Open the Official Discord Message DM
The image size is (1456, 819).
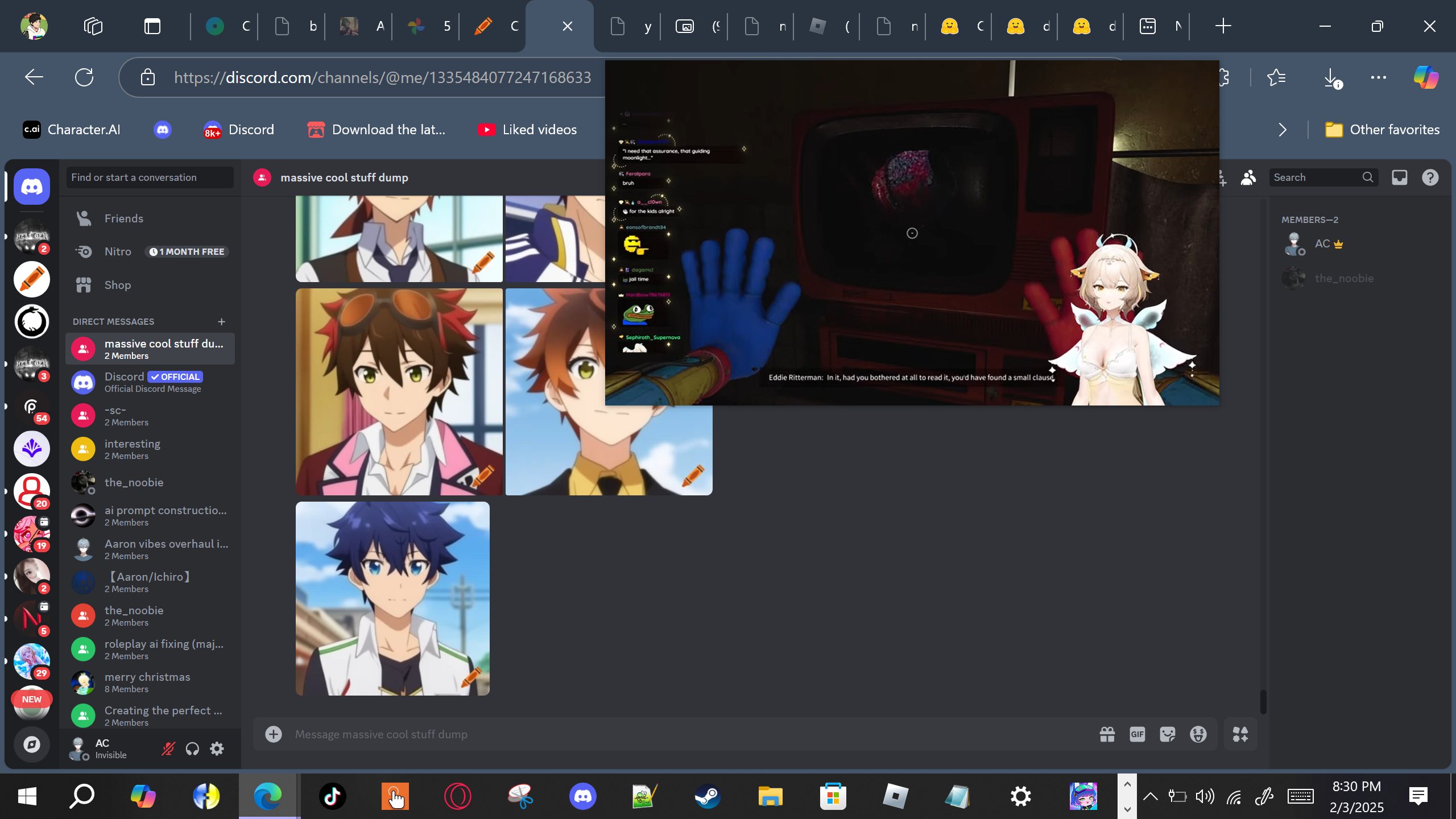coord(150,382)
